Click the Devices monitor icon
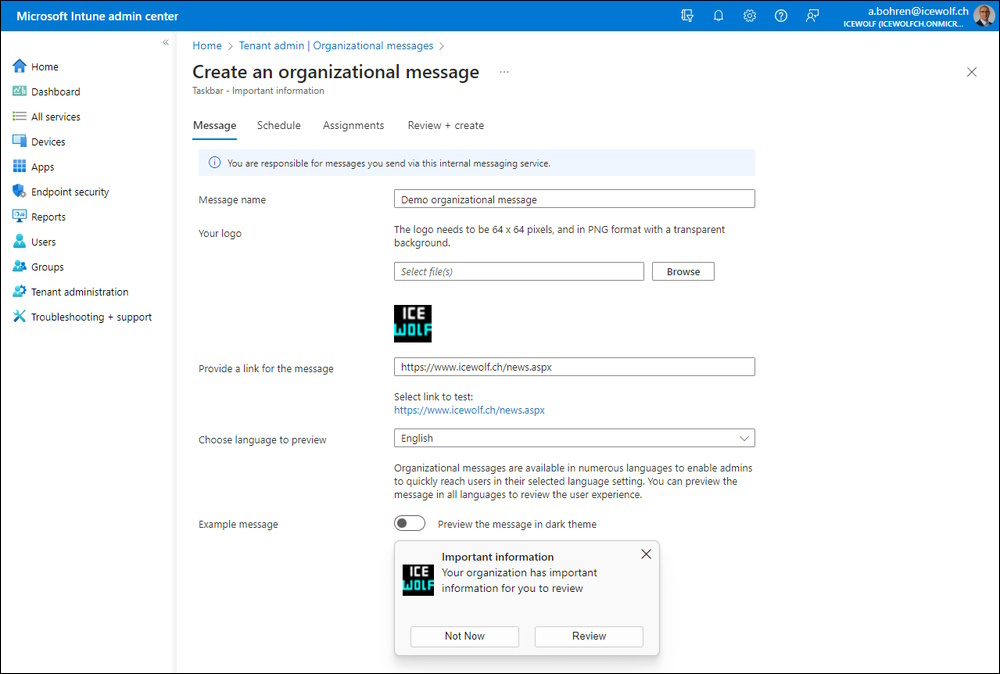Screen dimensions: 1000x674 (20, 142)
